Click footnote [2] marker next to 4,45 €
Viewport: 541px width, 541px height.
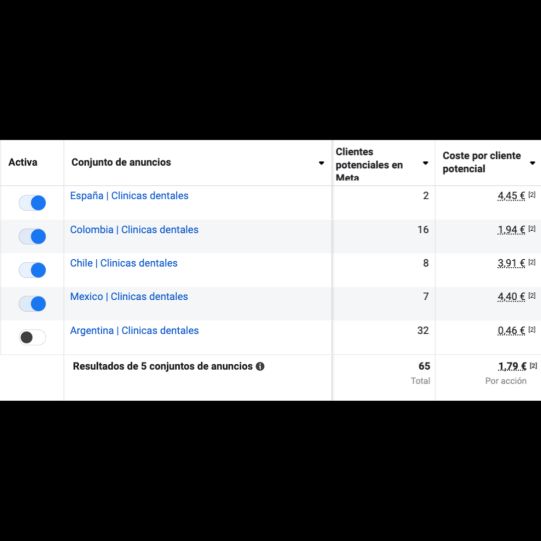click(532, 195)
